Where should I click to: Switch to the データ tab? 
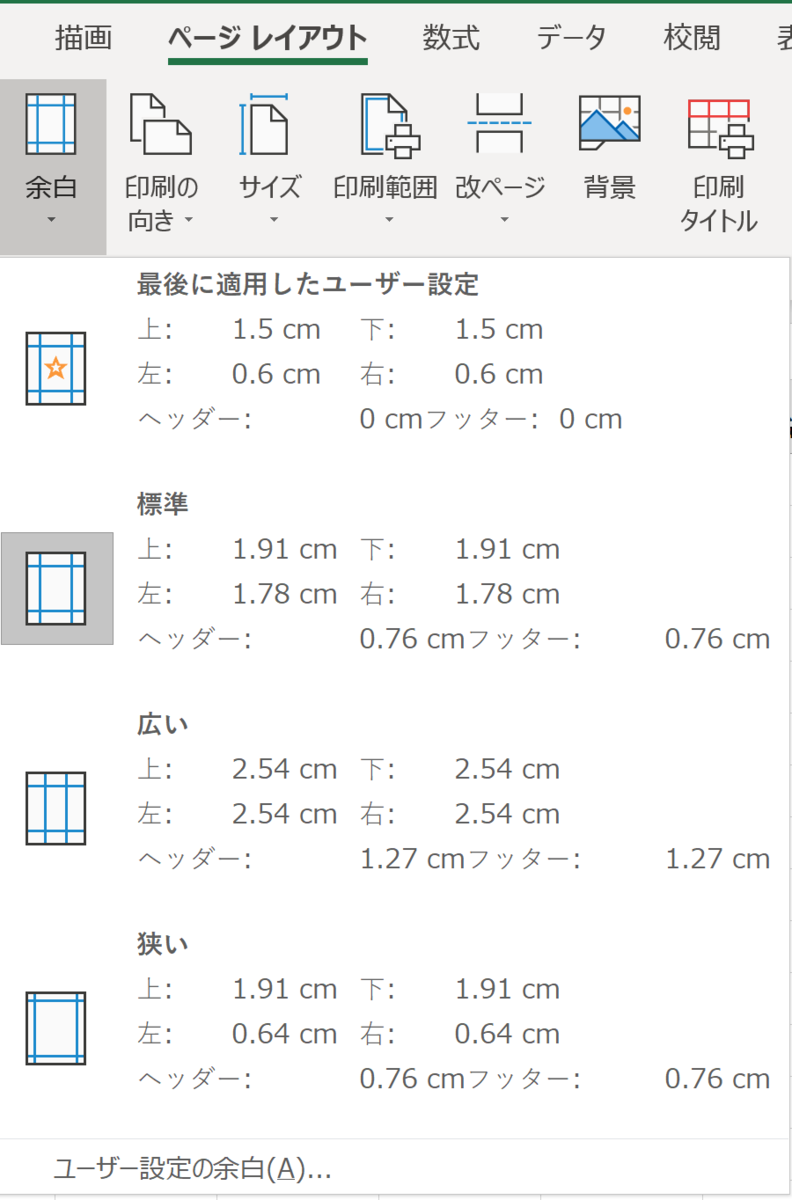pos(571,38)
